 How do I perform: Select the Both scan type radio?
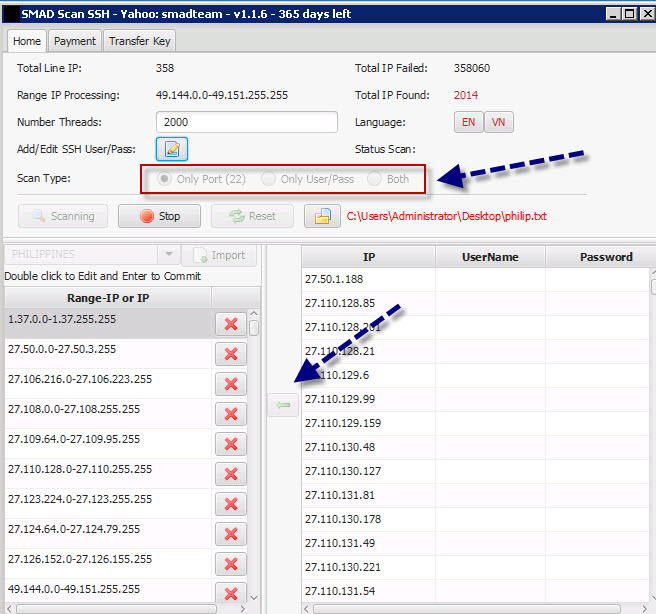tap(374, 179)
